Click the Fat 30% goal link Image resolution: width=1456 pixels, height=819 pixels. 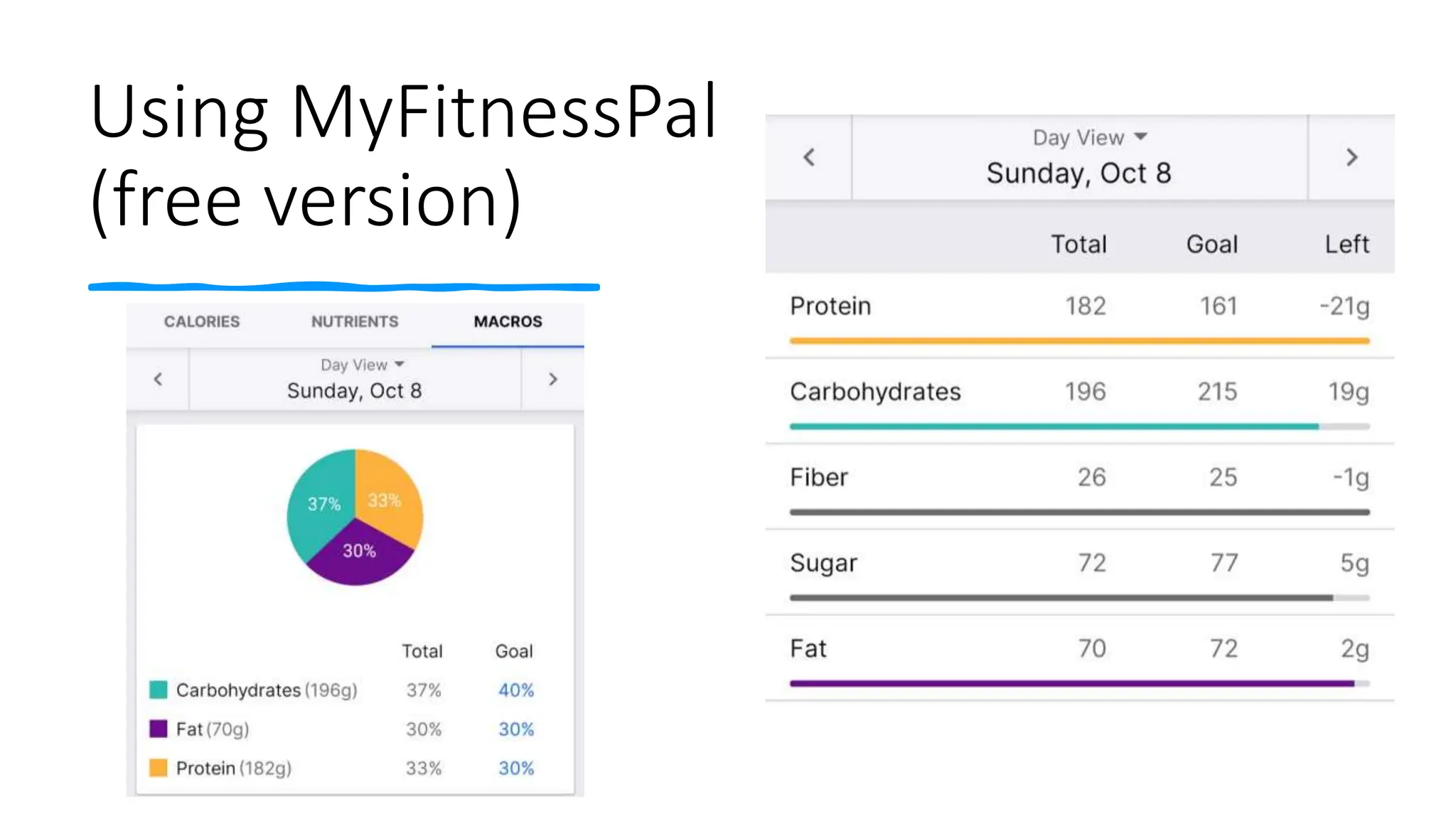click(x=515, y=729)
